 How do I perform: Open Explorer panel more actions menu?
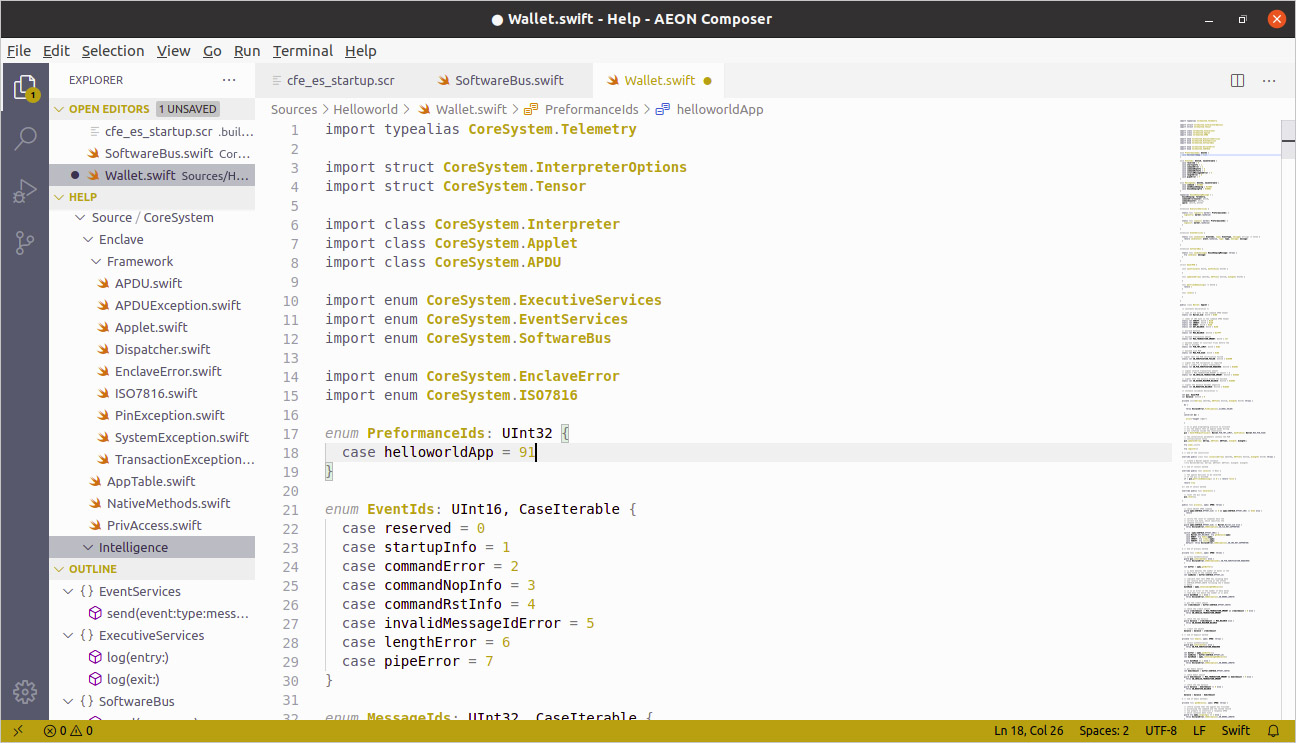pos(229,80)
